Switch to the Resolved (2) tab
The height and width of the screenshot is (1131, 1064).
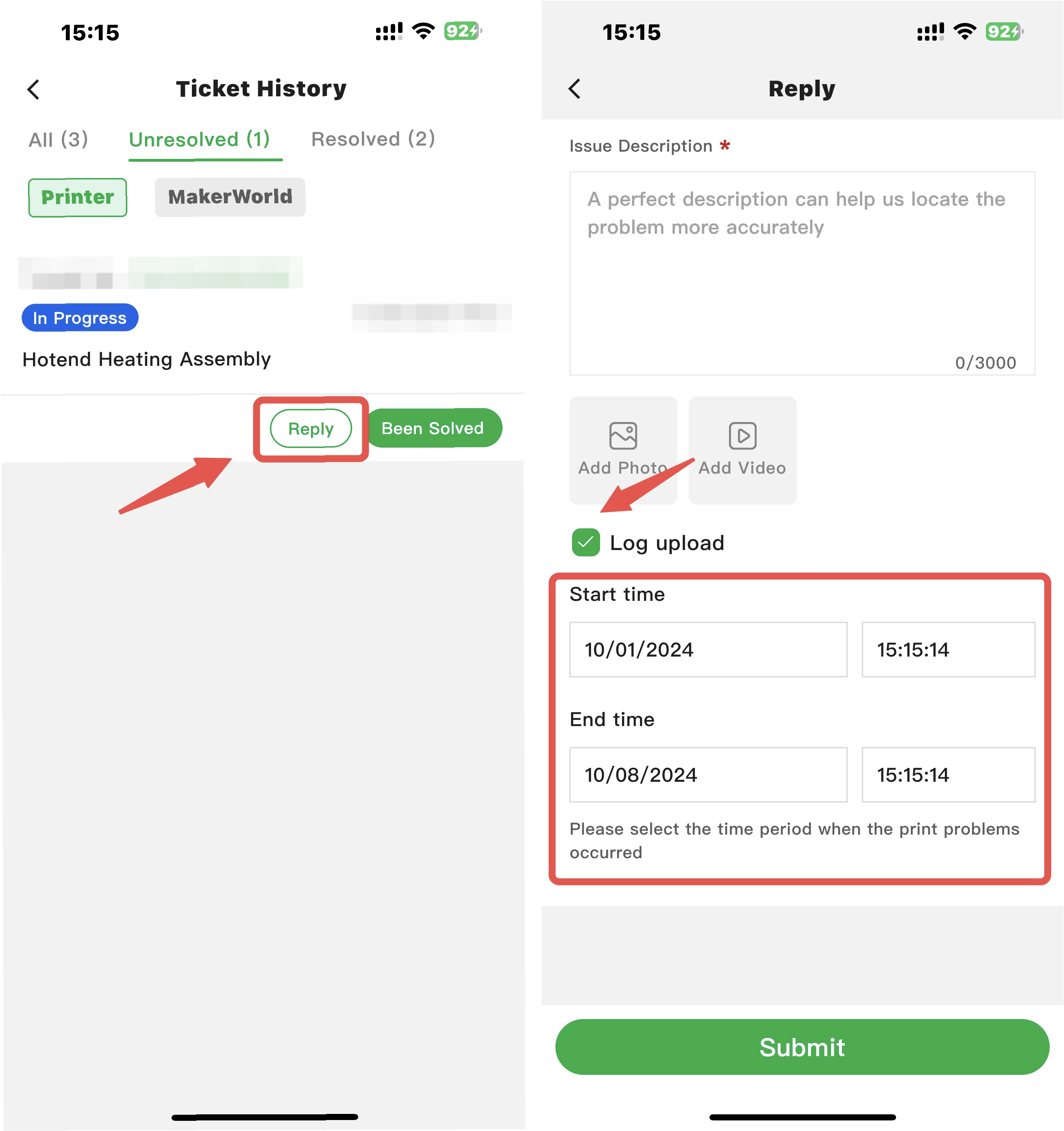tap(373, 139)
